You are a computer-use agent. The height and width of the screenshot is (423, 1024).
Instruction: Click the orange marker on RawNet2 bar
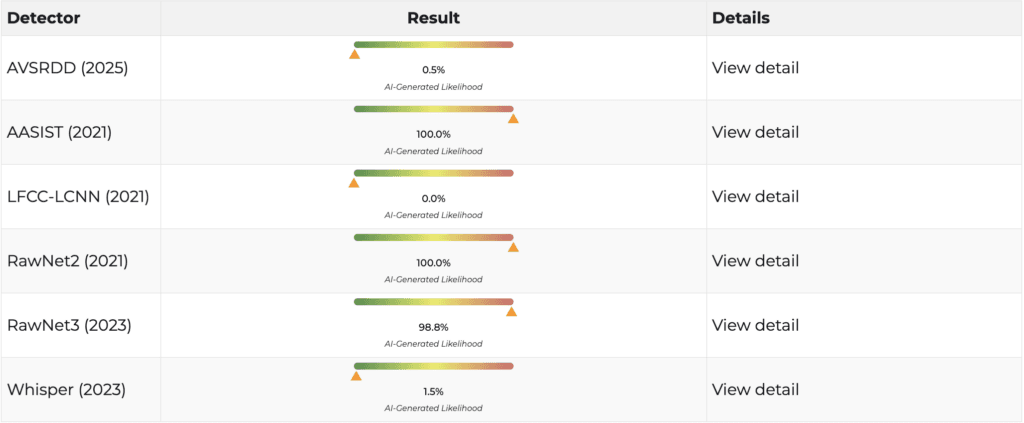pyautogui.click(x=513, y=247)
